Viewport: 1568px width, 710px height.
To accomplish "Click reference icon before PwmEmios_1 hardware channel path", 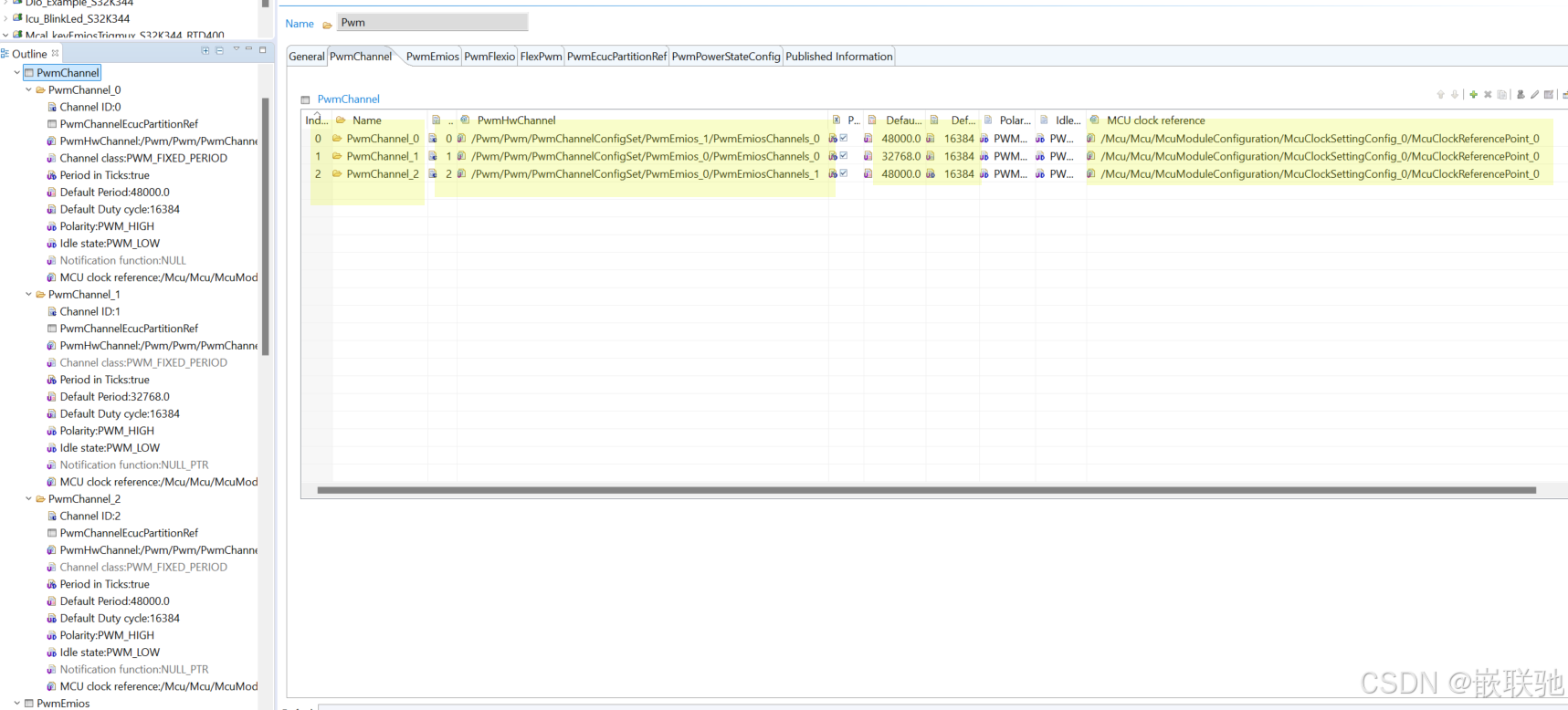I will coord(462,139).
